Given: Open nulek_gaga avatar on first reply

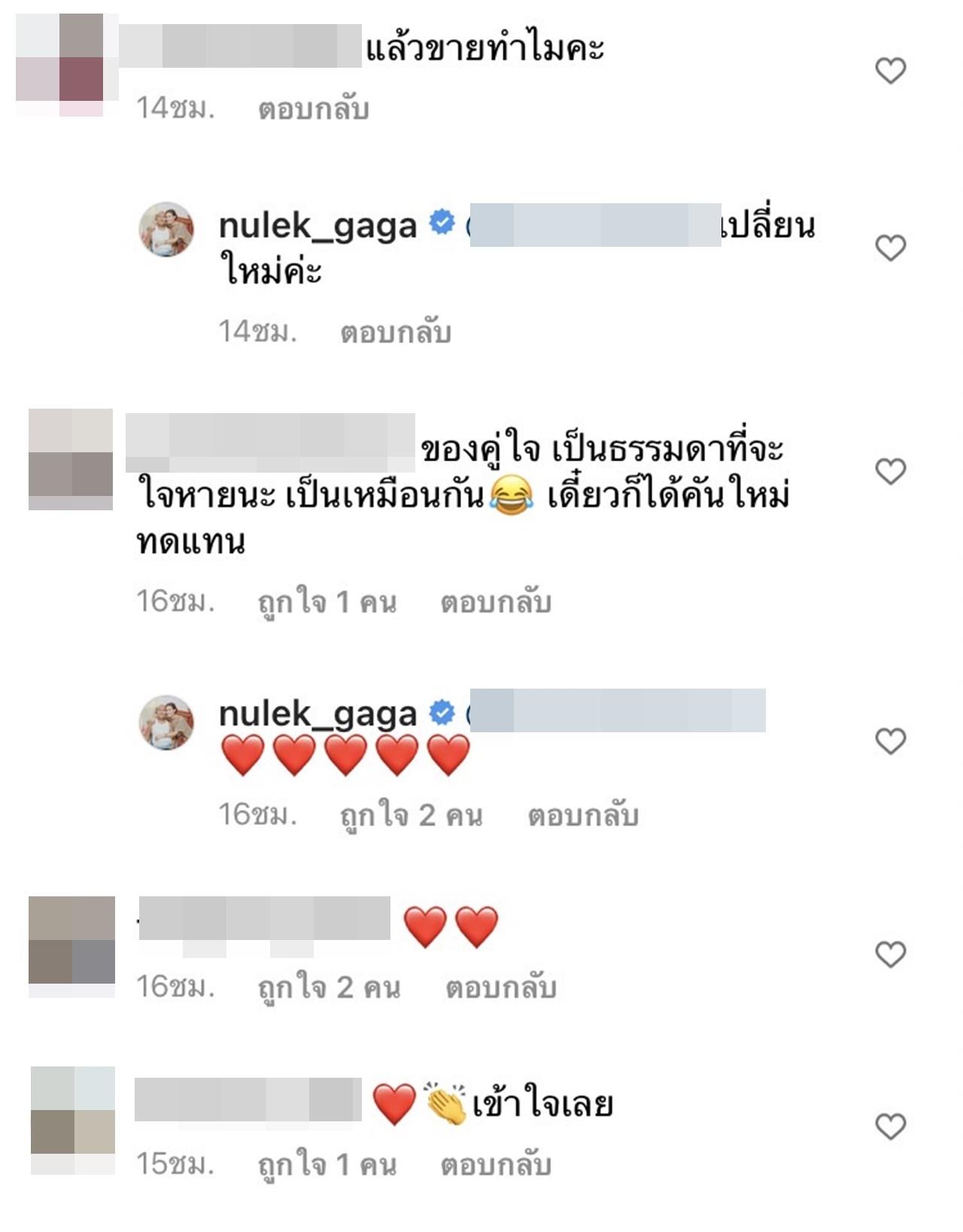Looking at the screenshot, I should click(x=167, y=229).
